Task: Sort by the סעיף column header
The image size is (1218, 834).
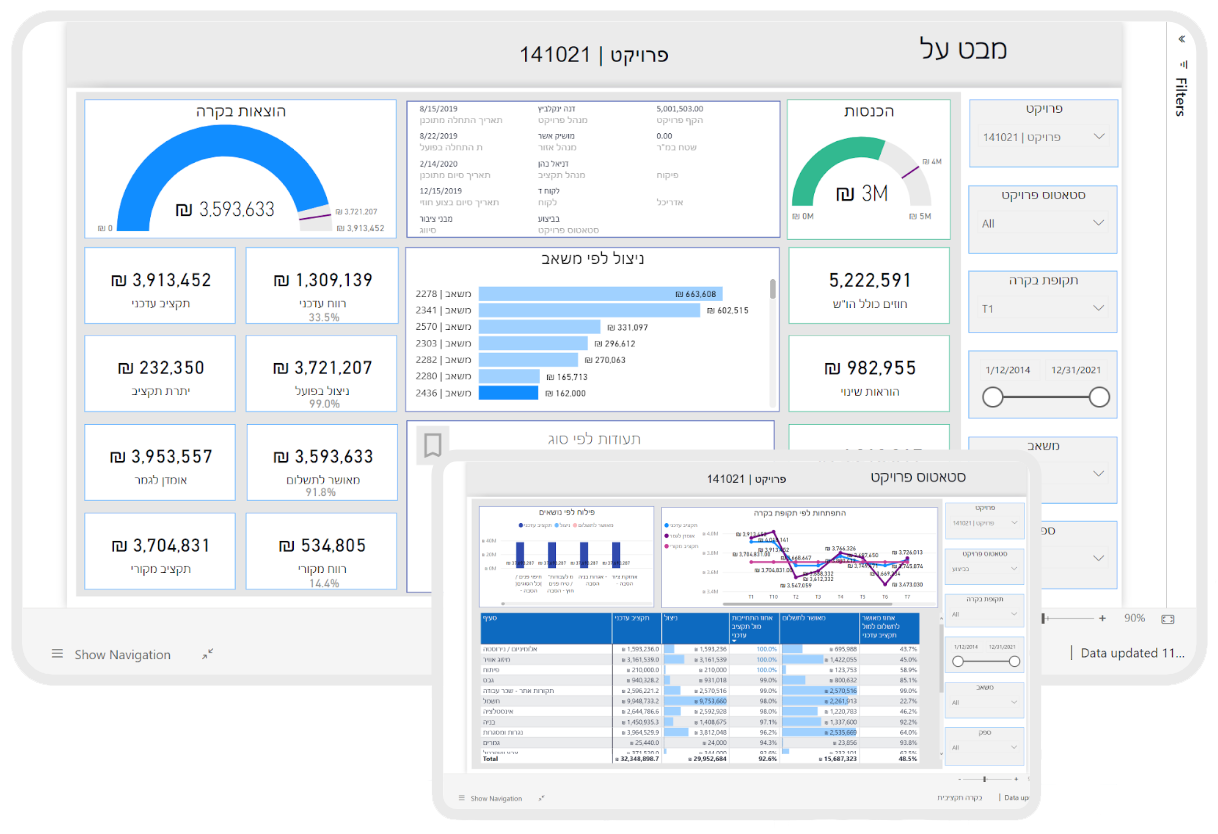Action: [x=547, y=628]
